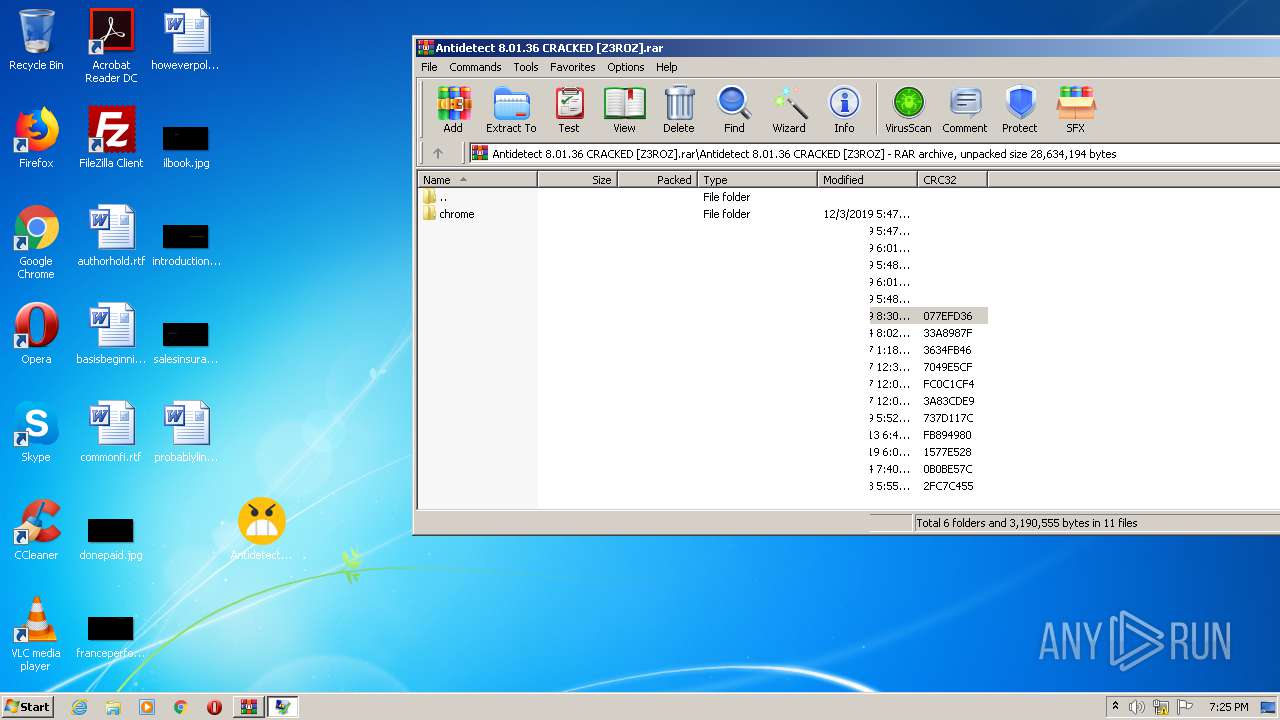The height and width of the screenshot is (720, 1280).
Task: Select the CRC value FC0C1CF4
Action: (948, 384)
